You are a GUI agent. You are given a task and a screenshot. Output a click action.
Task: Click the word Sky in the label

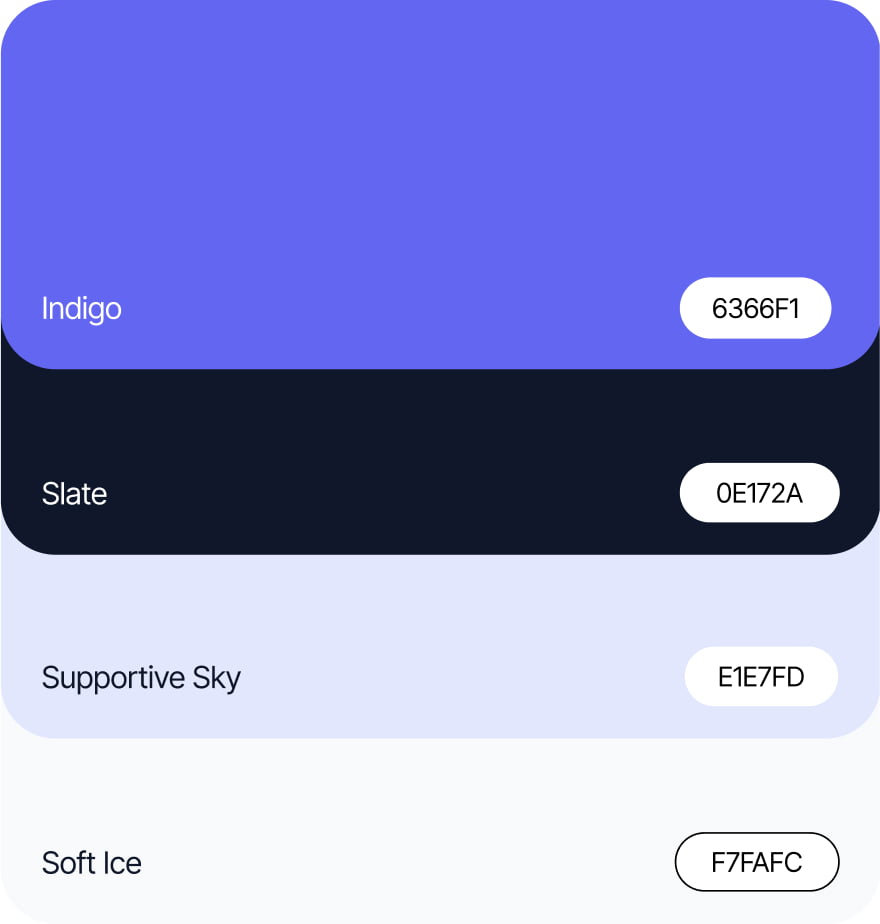(x=217, y=678)
